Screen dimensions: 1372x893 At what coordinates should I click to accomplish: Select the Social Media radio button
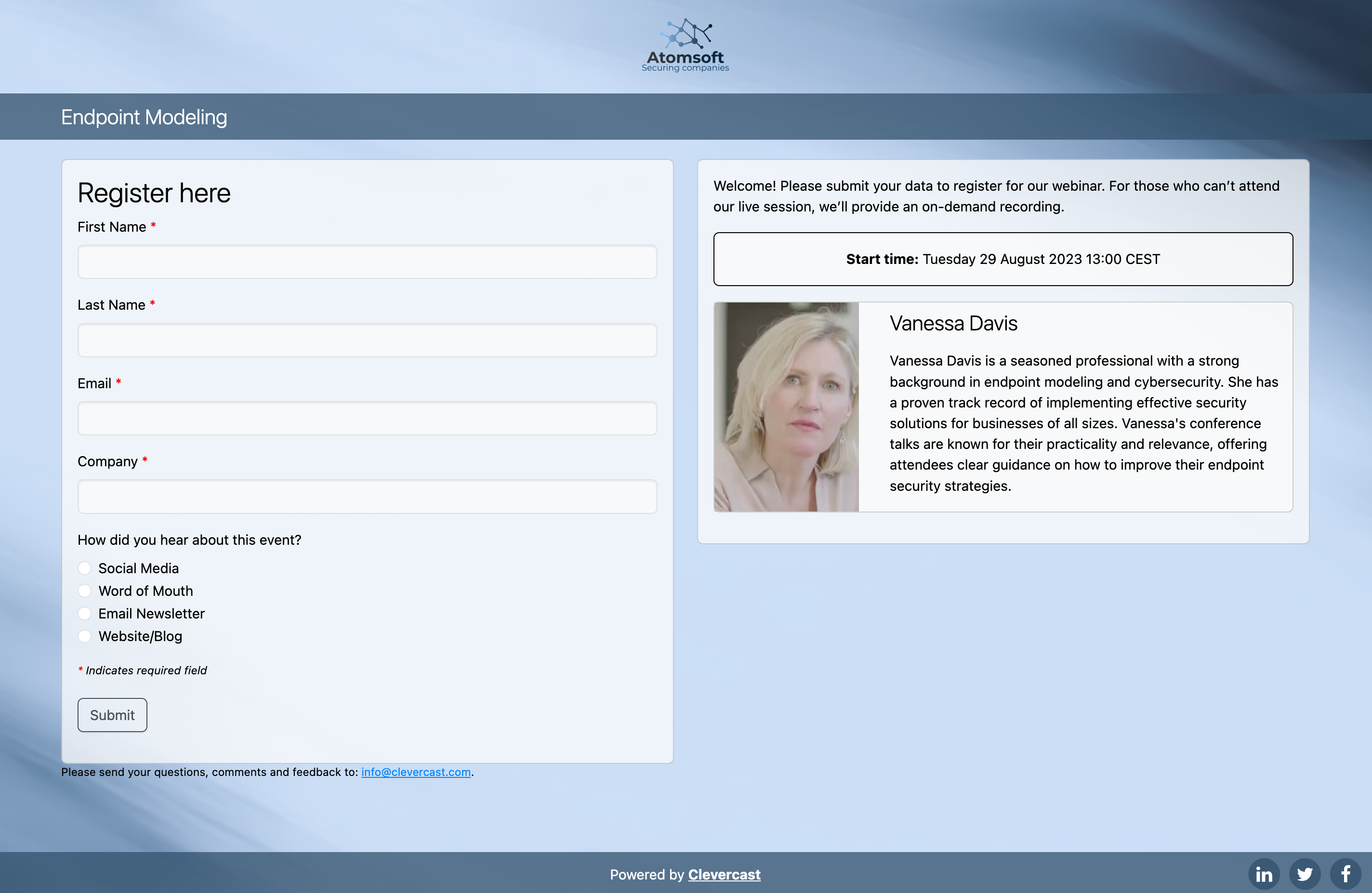(84, 568)
